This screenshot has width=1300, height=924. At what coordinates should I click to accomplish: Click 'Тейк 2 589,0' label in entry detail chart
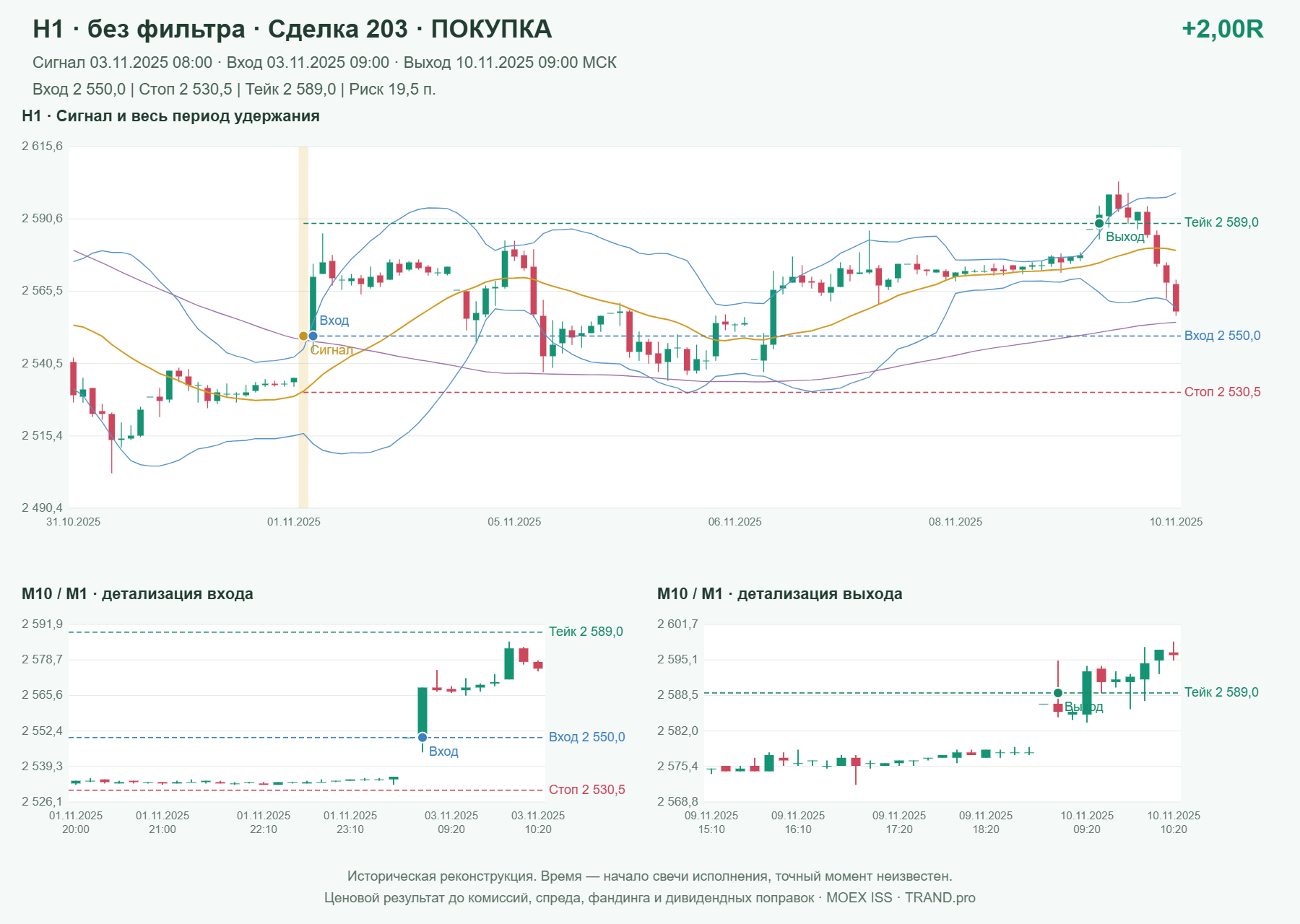coord(586,632)
